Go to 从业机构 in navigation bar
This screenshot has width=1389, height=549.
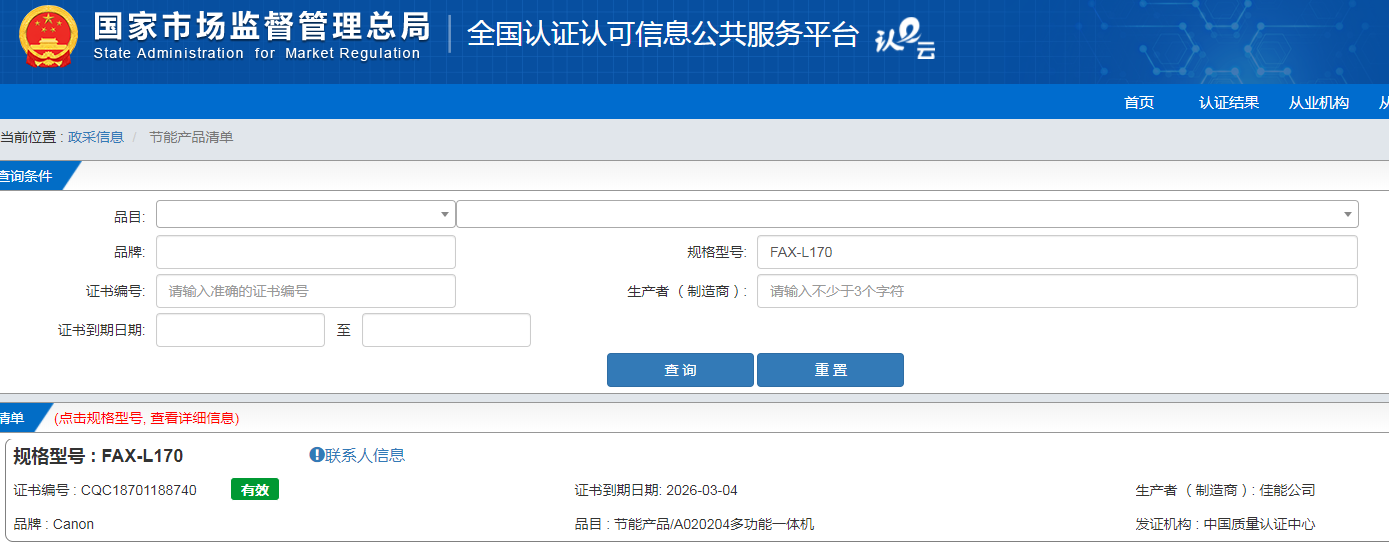1319,102
